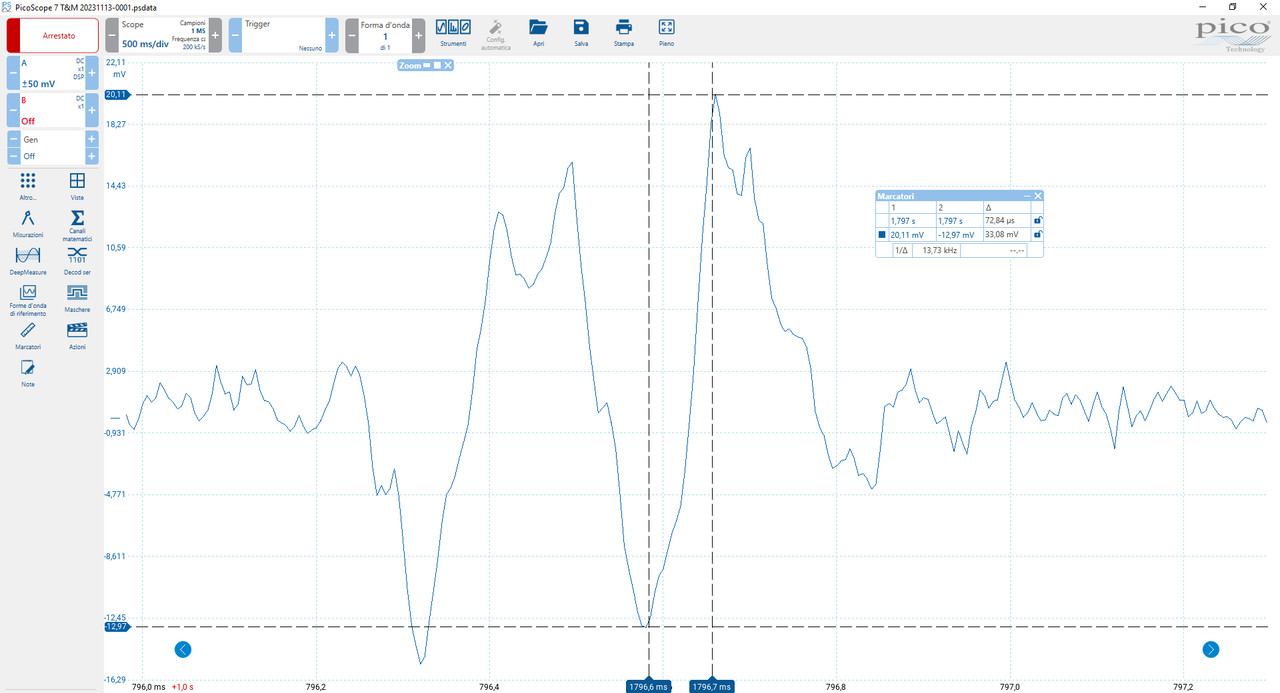Minimize the Marcatori panel
Screen dimensions: 1280x693
[x=1027, y=196]
